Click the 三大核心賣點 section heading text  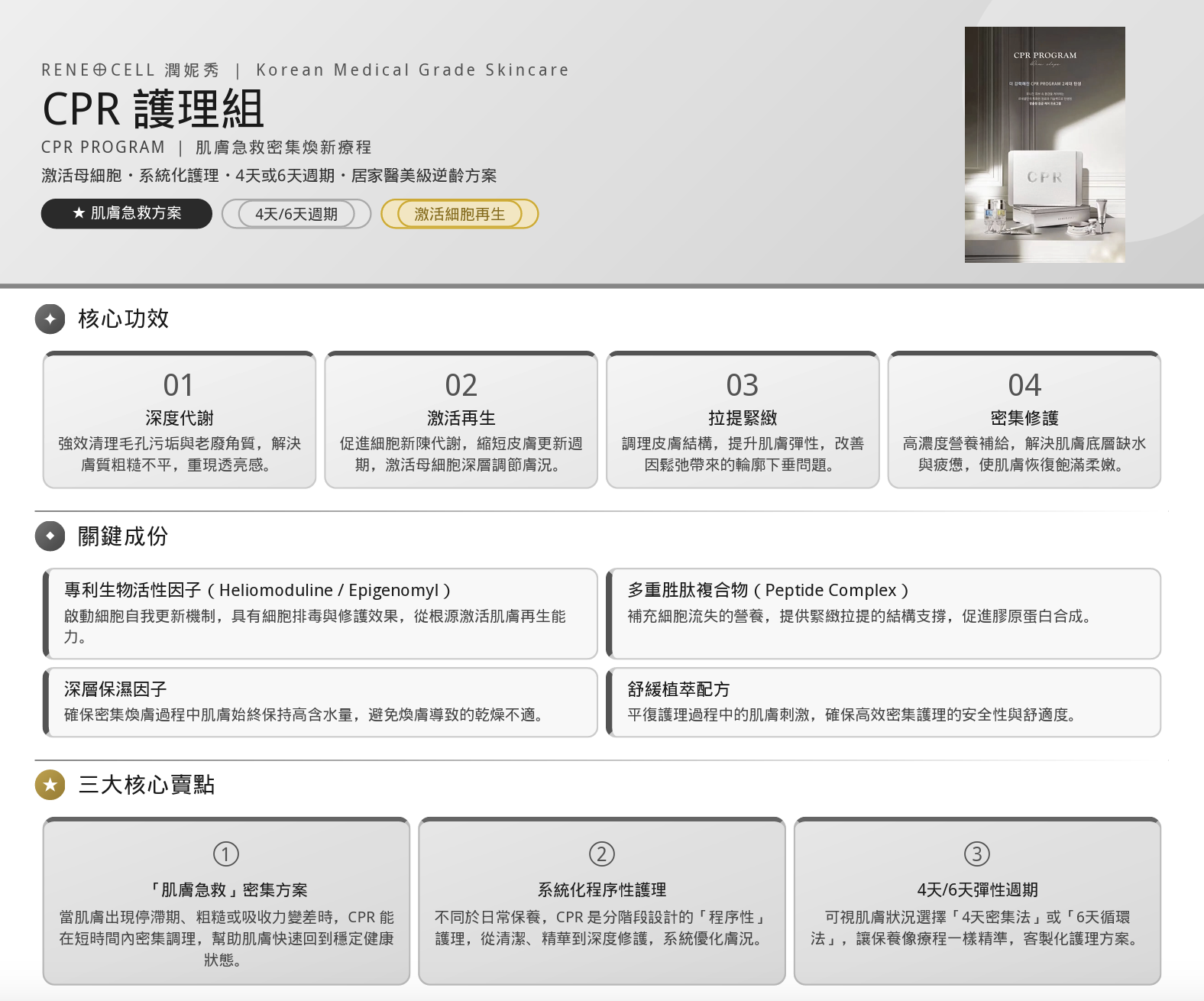point(146,785)
